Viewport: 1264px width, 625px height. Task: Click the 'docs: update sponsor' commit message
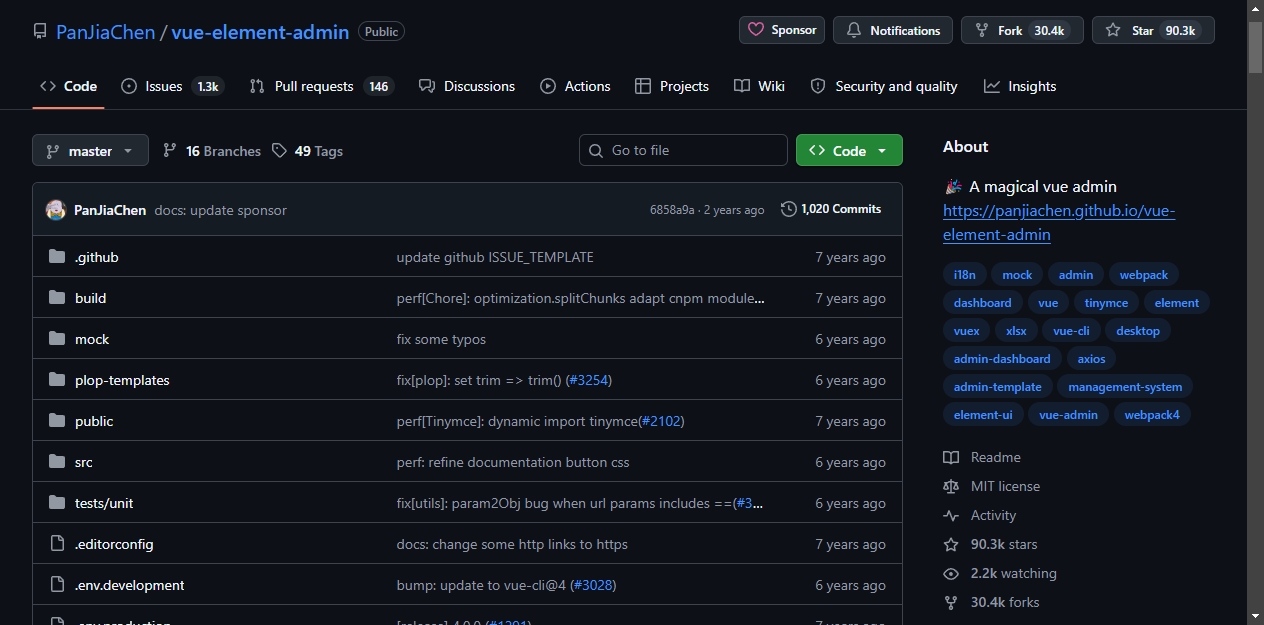pos(220,210)
